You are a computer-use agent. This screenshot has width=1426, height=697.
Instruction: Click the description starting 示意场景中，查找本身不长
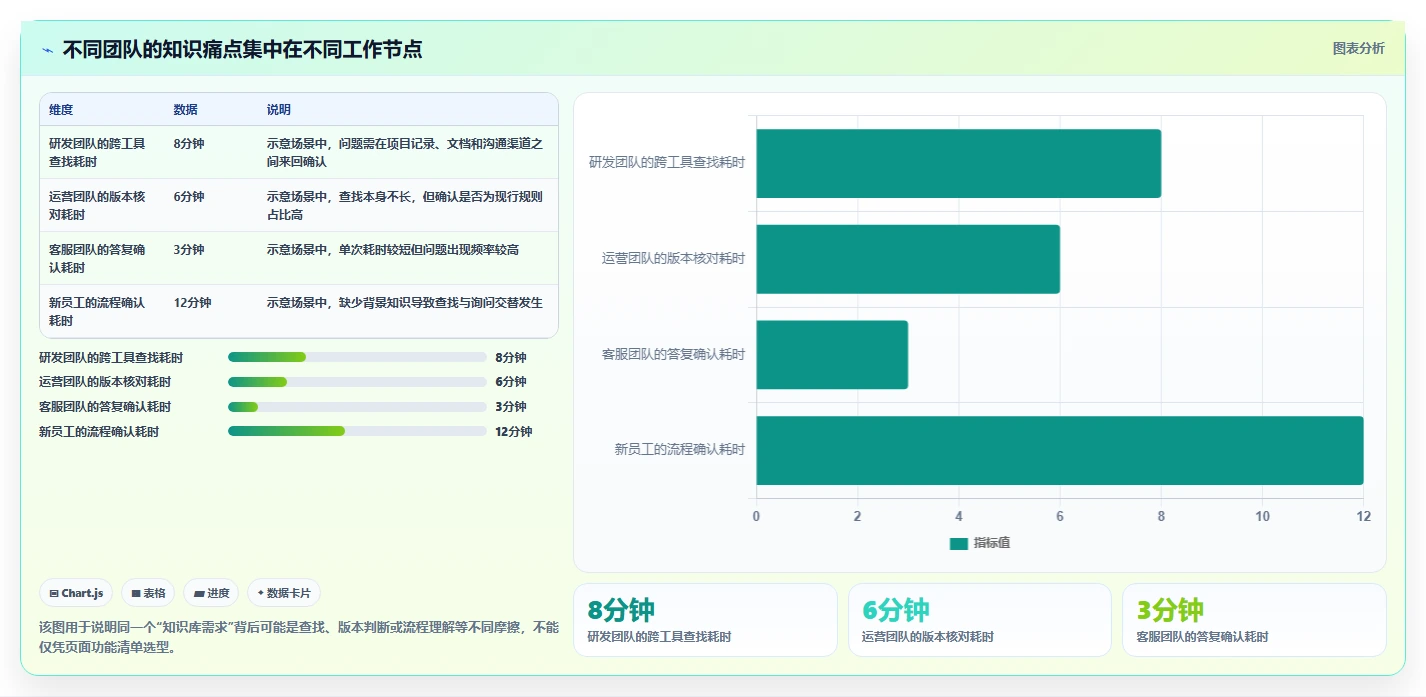[x=405, y=205]
